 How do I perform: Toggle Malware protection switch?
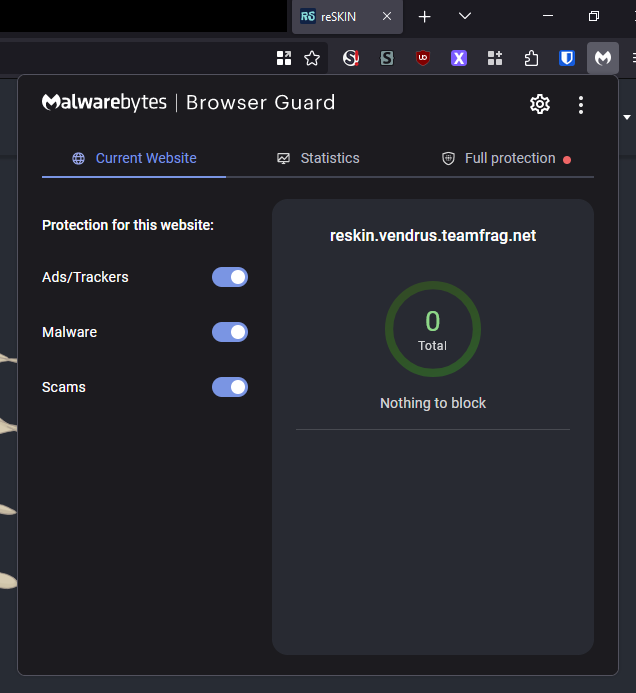click(x=230, y=332)
